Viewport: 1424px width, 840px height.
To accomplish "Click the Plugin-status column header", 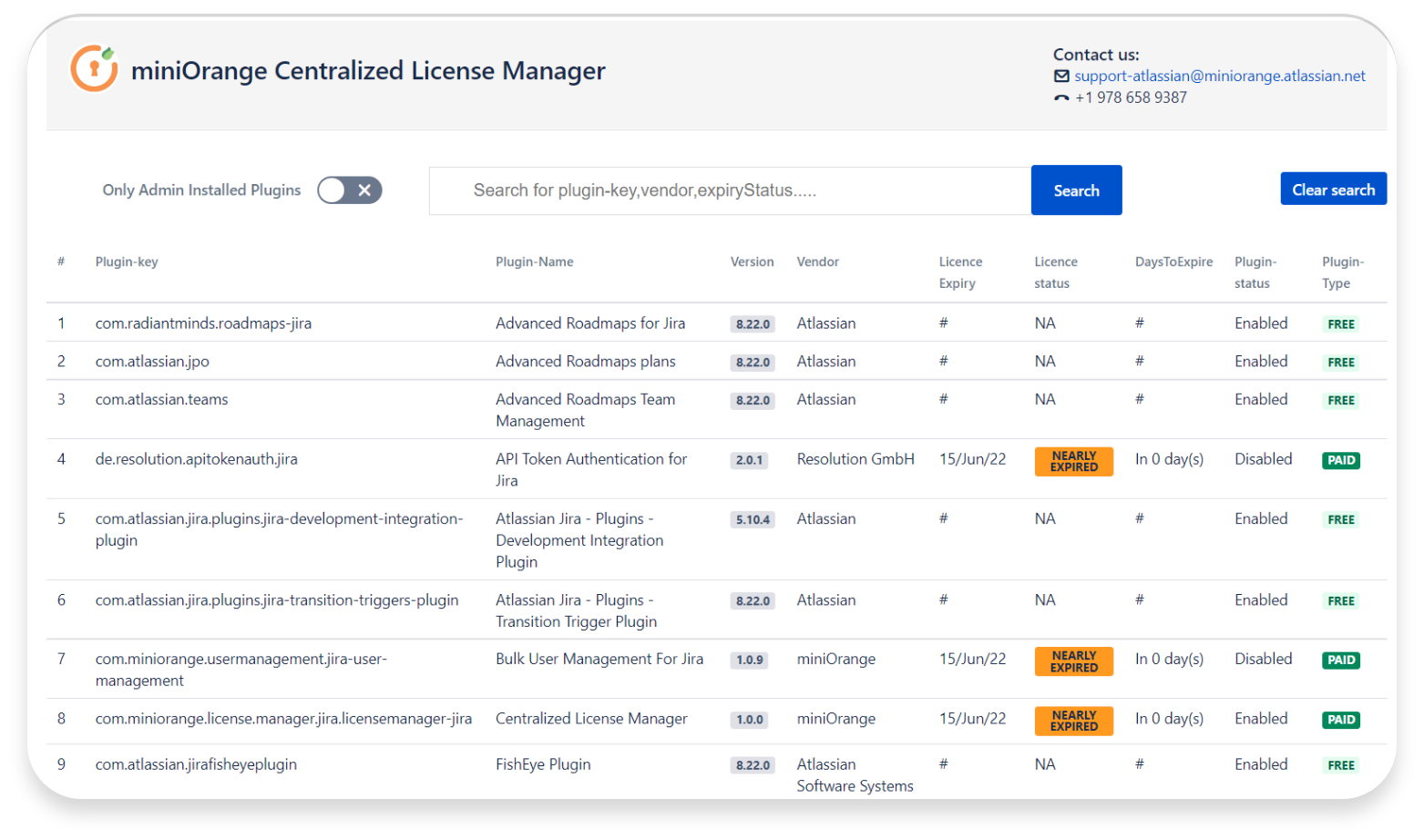I will tap(1255, 272).
